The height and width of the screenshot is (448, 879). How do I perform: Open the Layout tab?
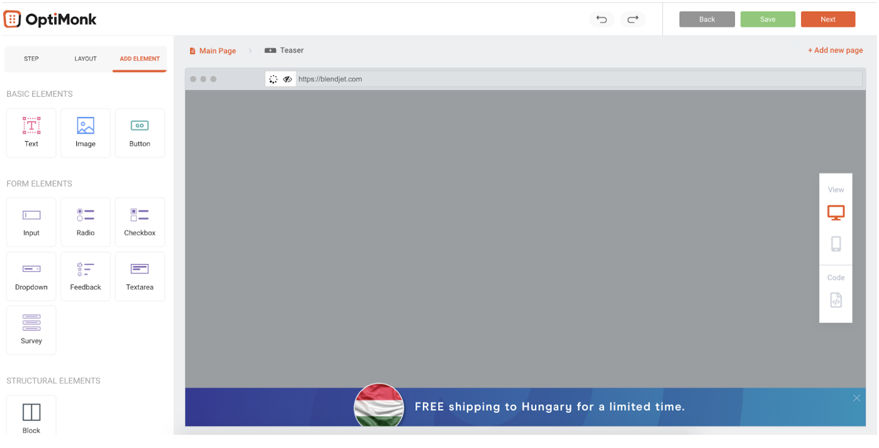tap(85, 58)
